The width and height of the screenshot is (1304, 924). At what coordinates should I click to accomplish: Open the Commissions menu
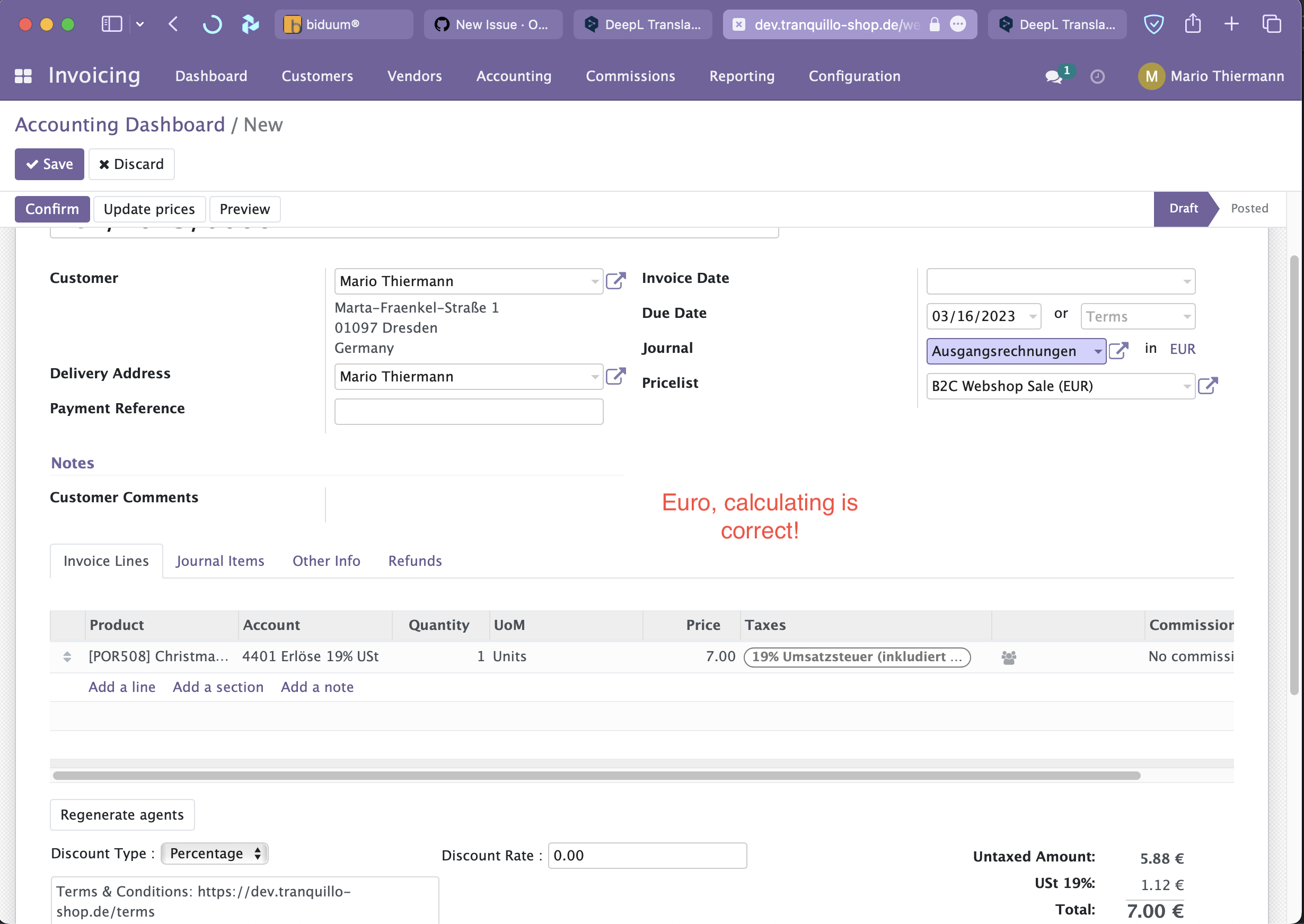point(630,76)
